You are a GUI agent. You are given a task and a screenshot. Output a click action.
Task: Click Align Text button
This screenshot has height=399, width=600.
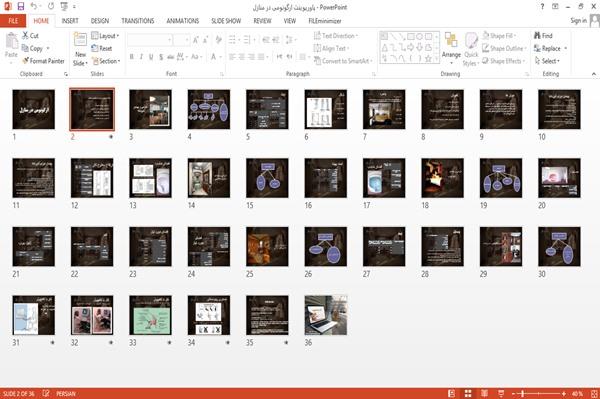(x=331, y=48)
